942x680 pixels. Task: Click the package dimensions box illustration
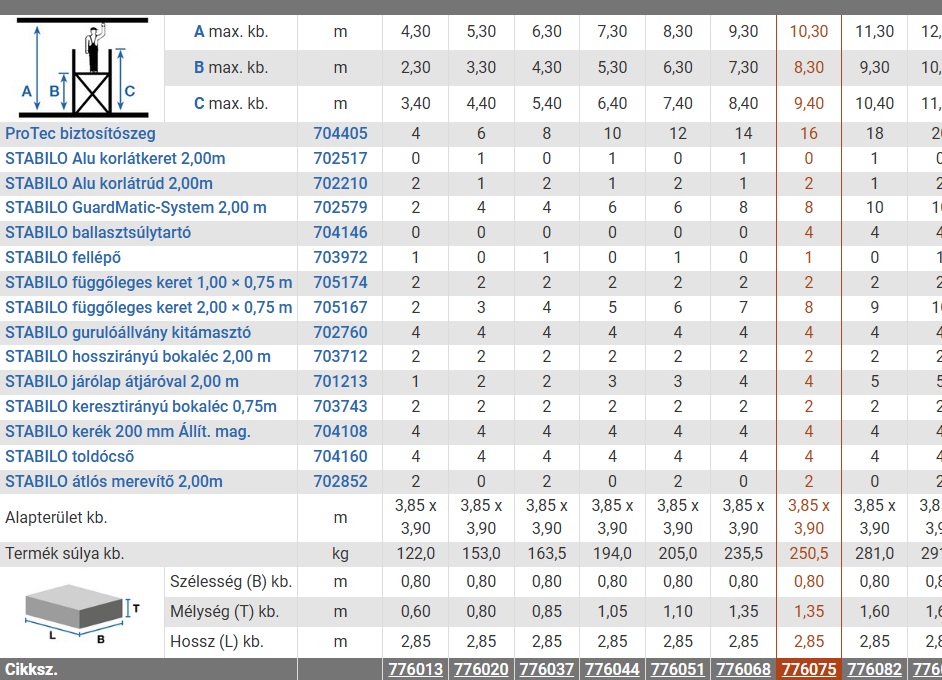coord(82,613)
